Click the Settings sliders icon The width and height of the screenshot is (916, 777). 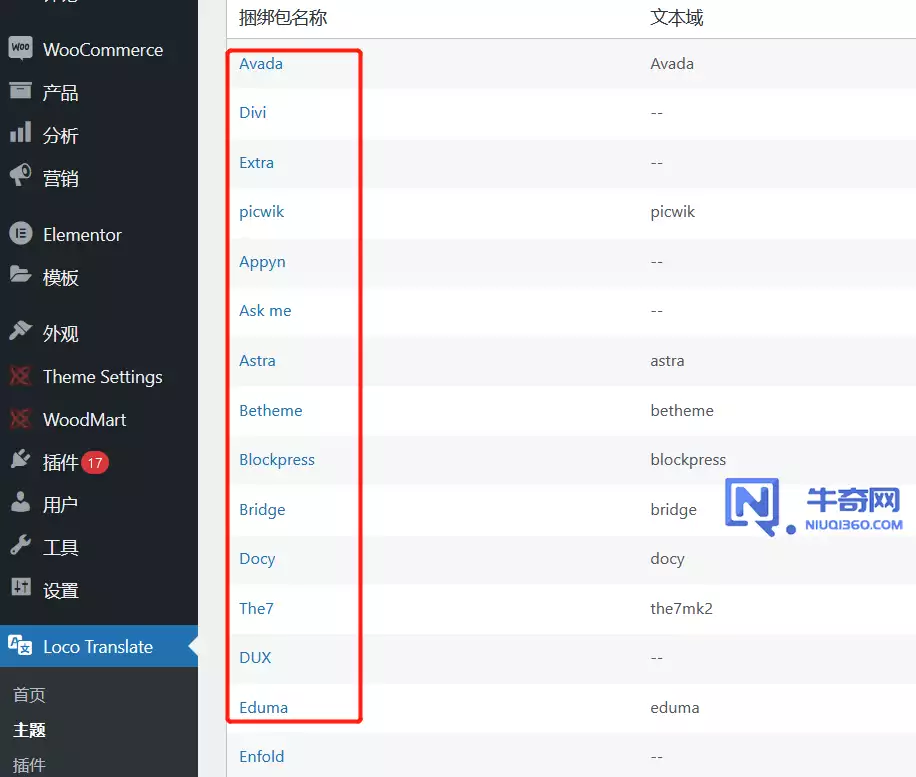(x=20, y=587)
